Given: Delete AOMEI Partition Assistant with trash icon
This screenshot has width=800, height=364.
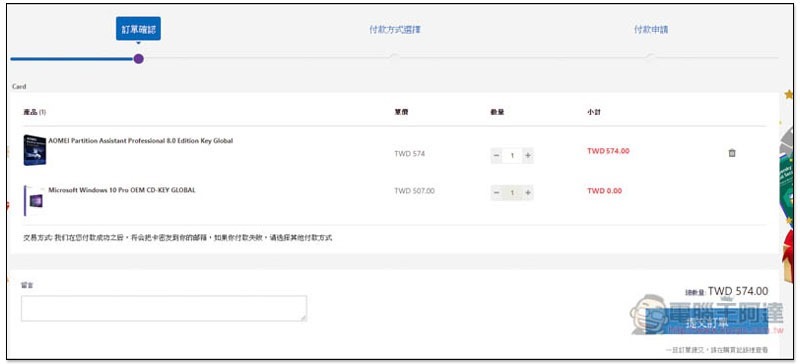Looking at the screenshot, I should [732, 153].
